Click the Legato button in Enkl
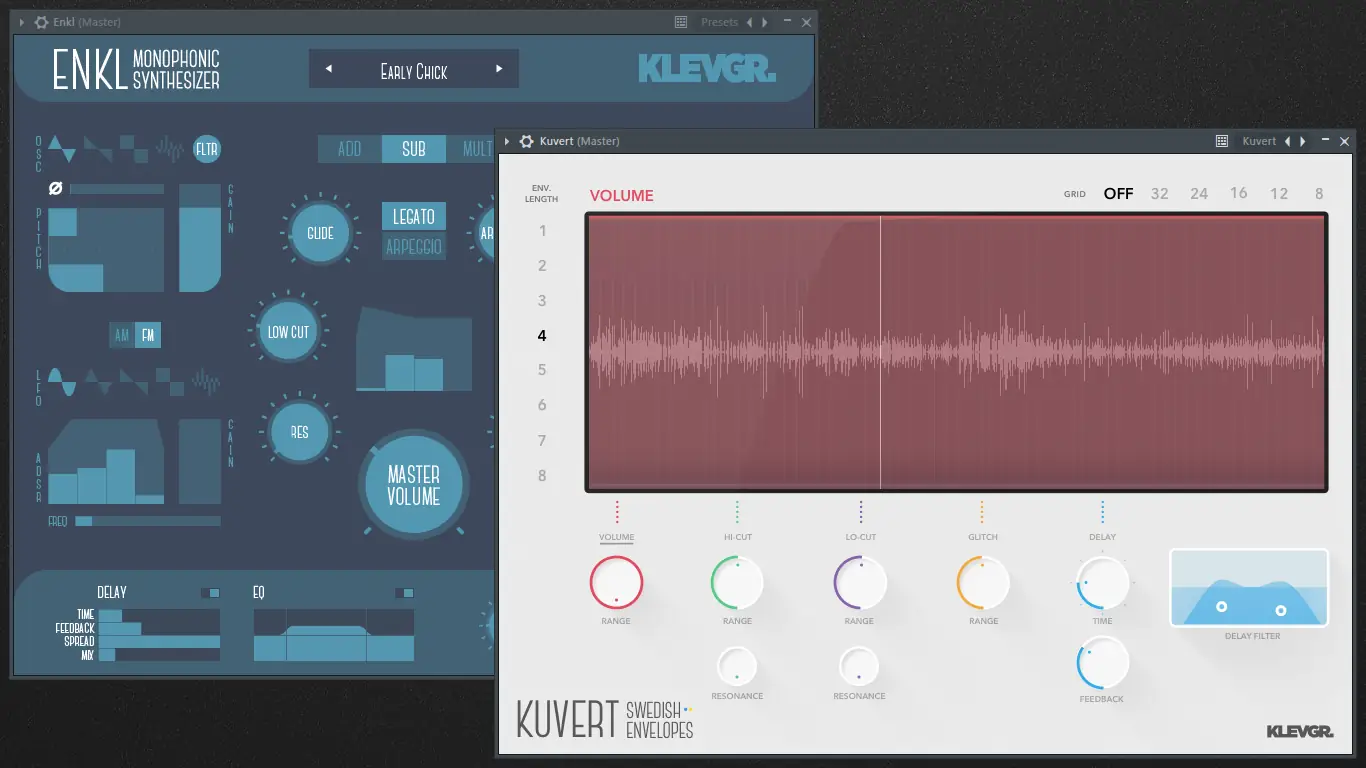The image size is (1366, 768). coord(413,216)
